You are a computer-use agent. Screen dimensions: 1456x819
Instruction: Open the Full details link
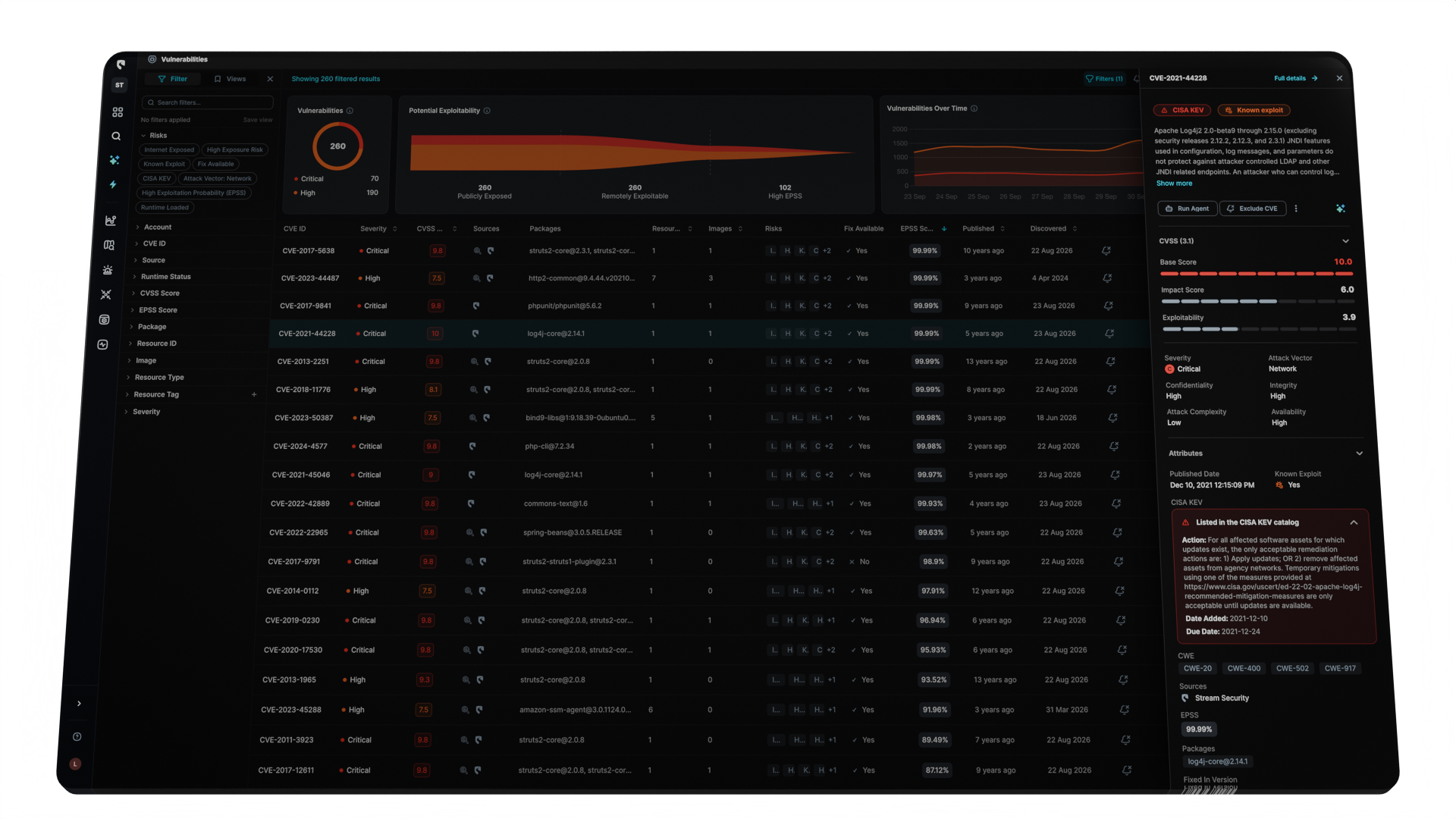[x=1296, y=78]
